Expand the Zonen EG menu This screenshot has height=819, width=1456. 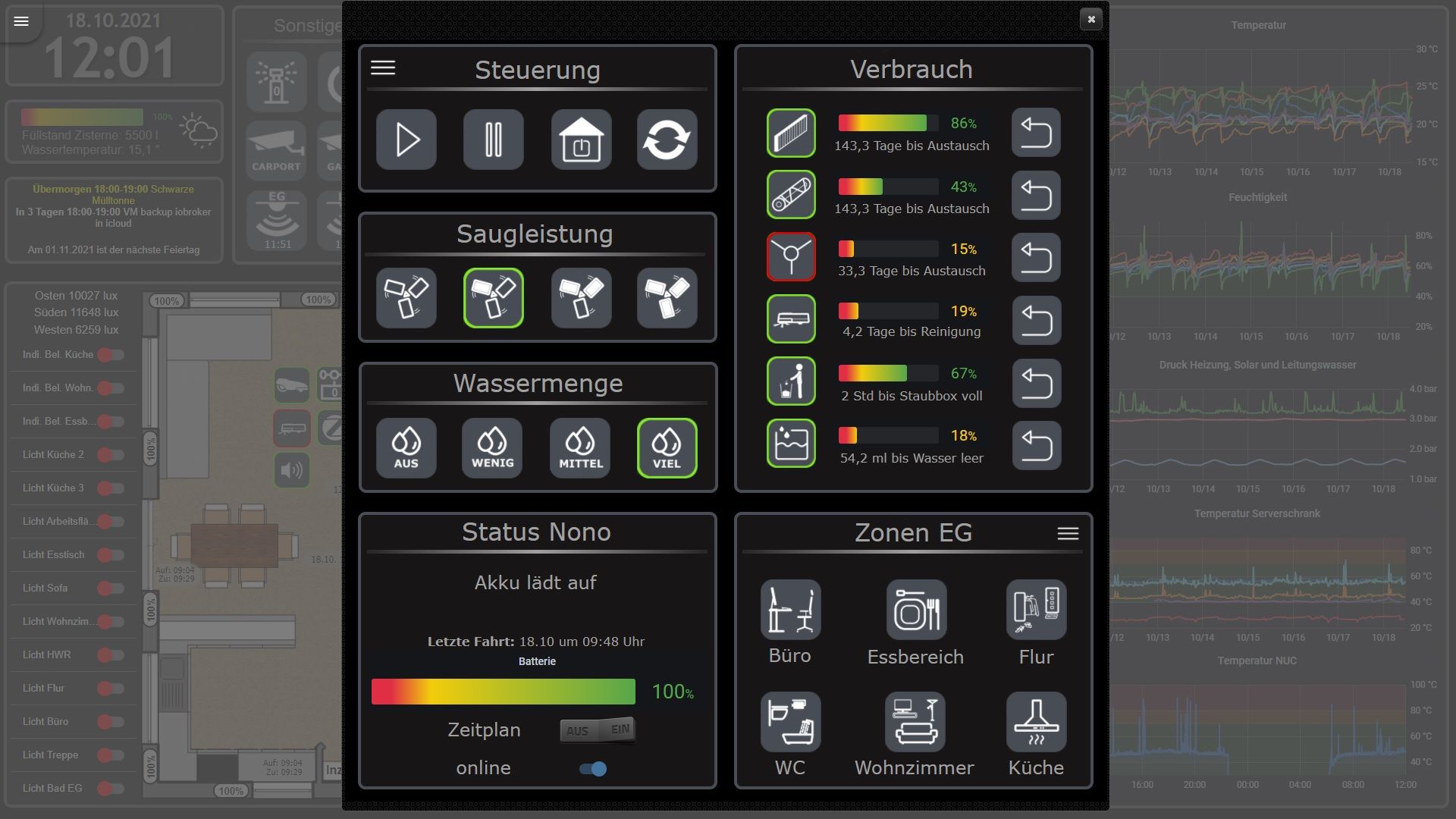(x=1068, y=534)
